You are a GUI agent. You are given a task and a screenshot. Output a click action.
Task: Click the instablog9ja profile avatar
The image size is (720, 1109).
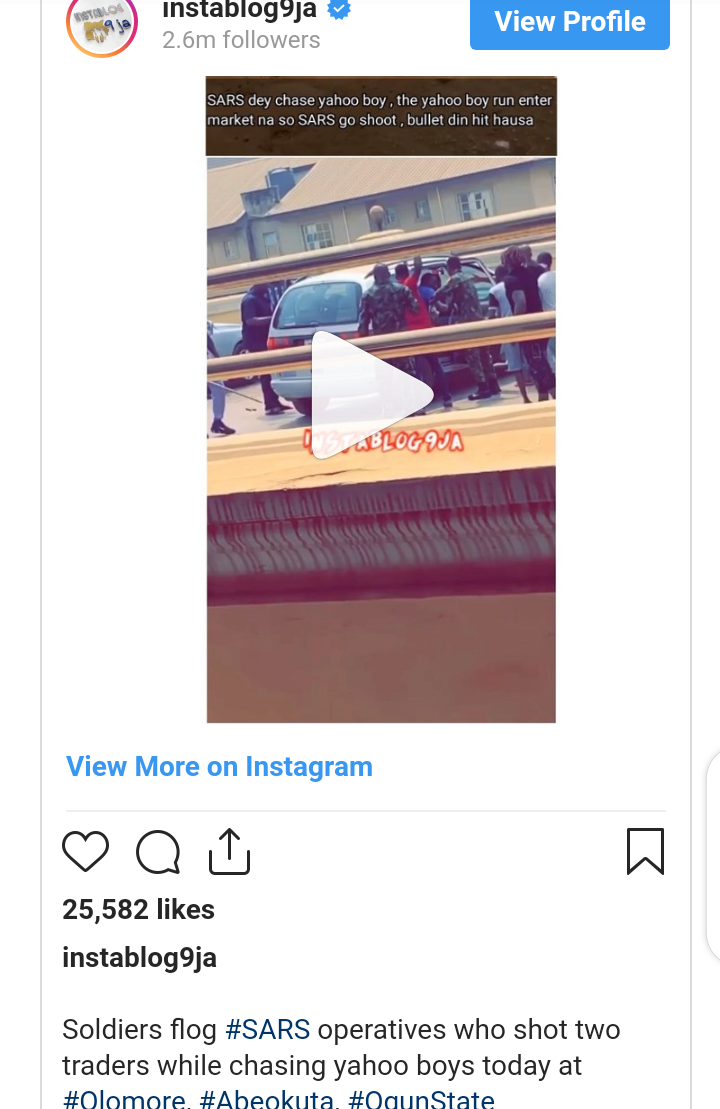click(102, 26)
